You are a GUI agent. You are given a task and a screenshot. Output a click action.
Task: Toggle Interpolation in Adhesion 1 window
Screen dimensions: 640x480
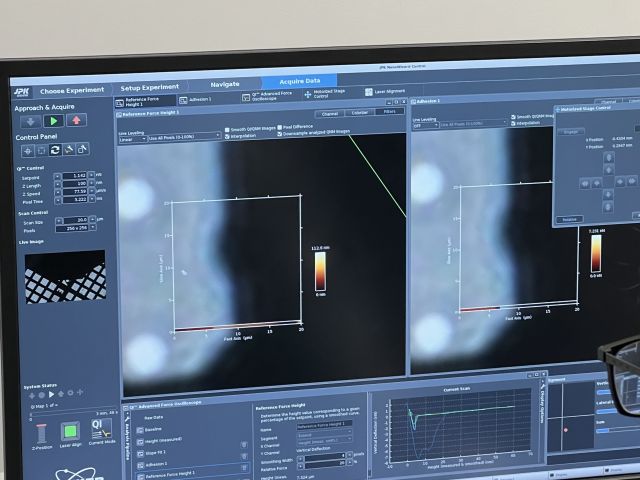513,123
